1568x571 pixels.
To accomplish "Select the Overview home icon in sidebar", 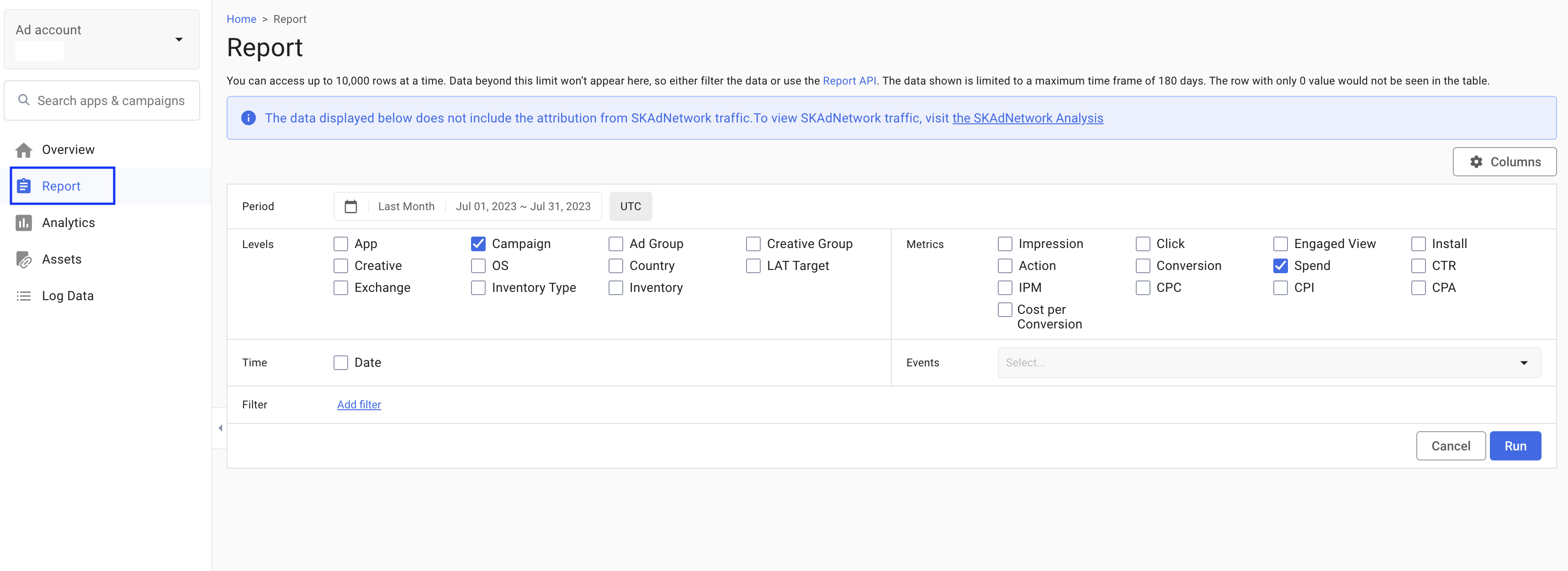I will click(23, 149).
